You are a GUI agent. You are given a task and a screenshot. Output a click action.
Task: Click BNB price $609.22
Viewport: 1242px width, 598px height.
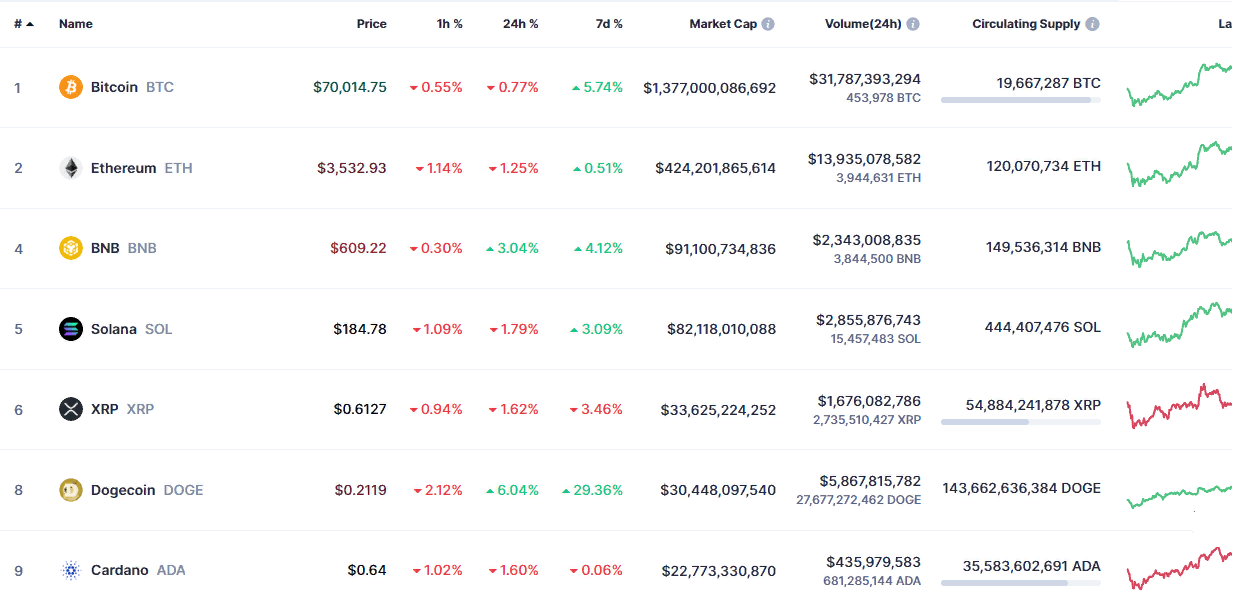coord(358,248)
